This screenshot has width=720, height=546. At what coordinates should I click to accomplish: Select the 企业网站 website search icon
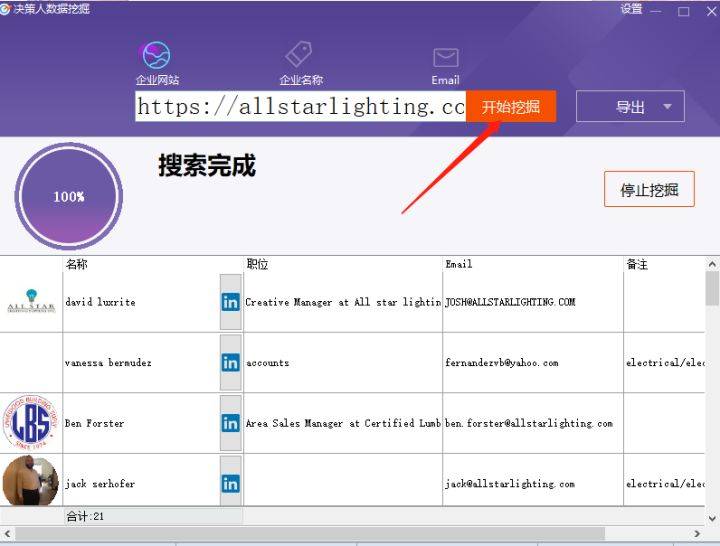[156, 55]
